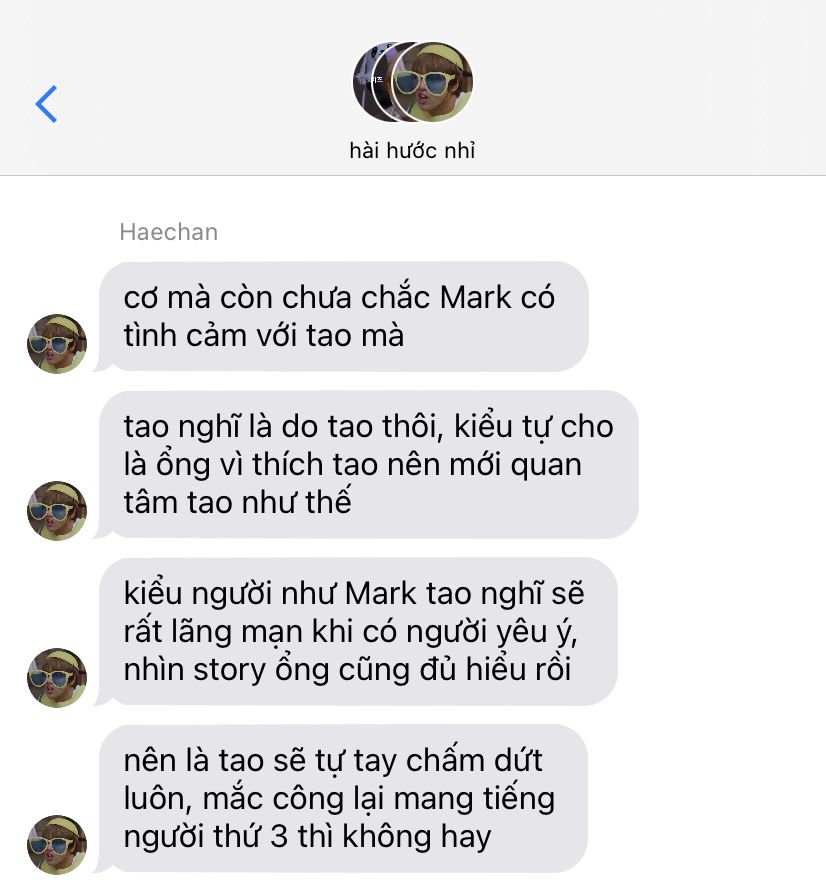826x882 pixels.
Task: Select message starting 'tao nghĩ là do tao thôi'
Action: click(369, 465)
